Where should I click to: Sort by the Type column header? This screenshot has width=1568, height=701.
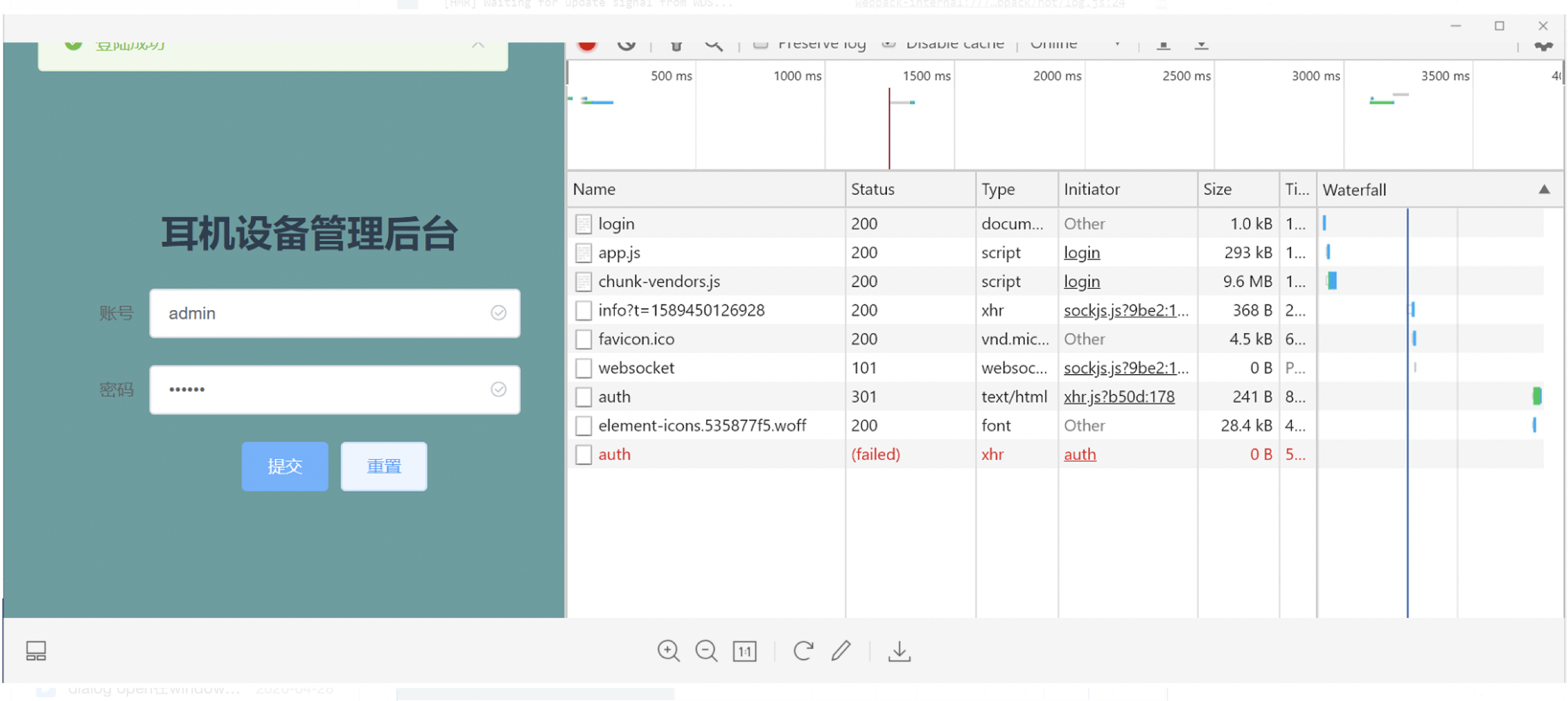(1017, 189)
